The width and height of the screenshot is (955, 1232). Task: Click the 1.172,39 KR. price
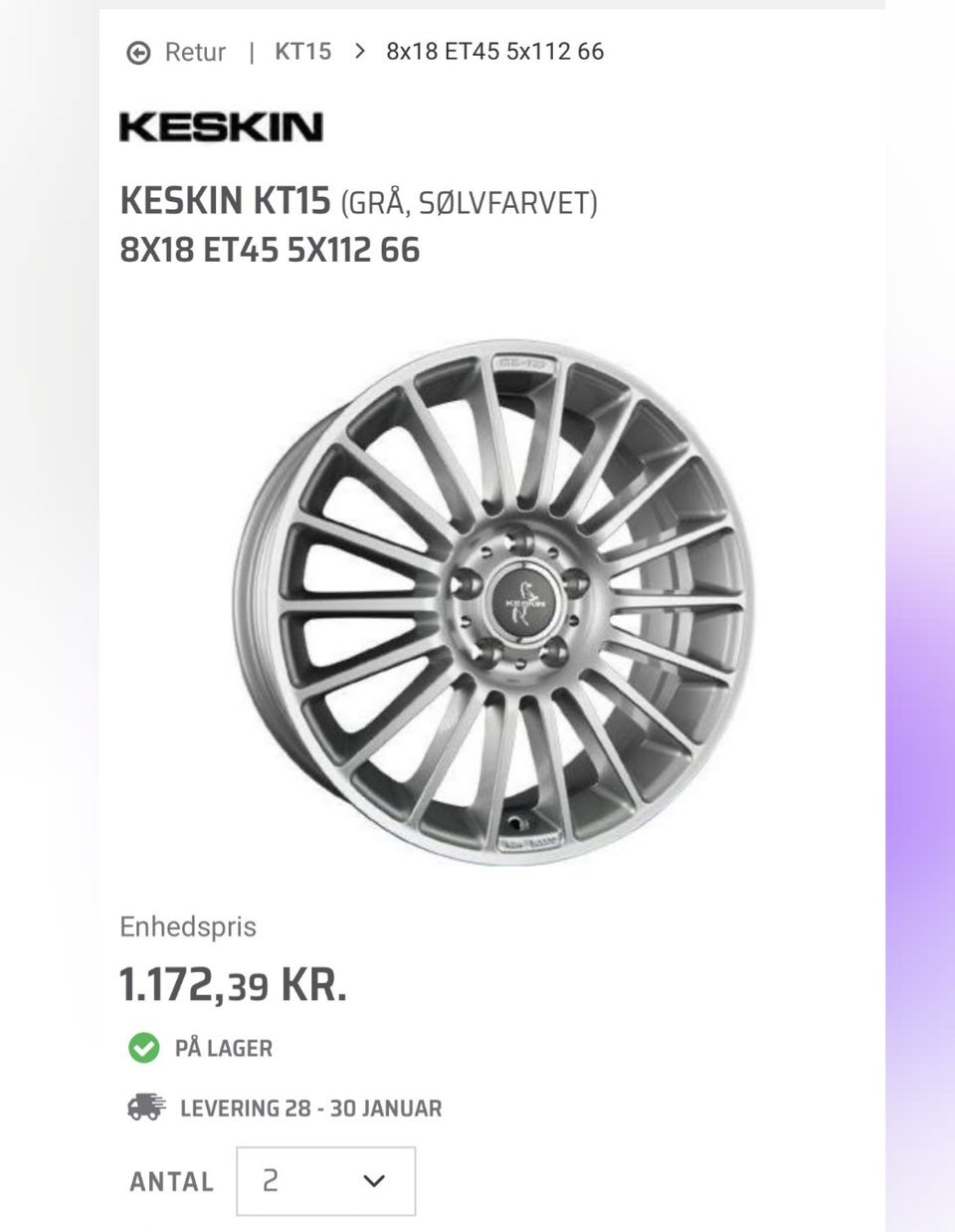pos(233,985)
